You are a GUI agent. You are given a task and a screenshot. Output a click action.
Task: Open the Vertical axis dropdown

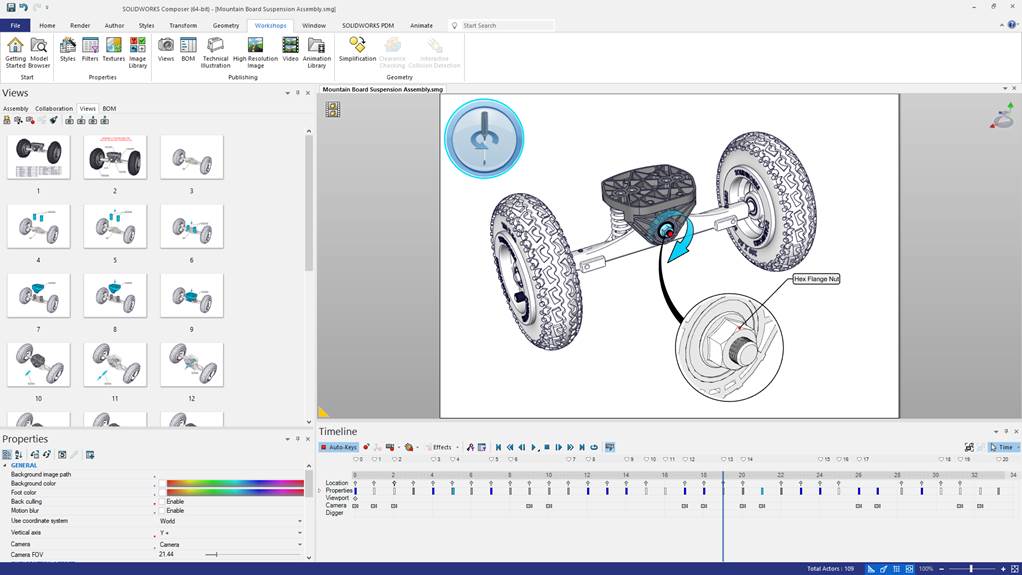[299, 533]
